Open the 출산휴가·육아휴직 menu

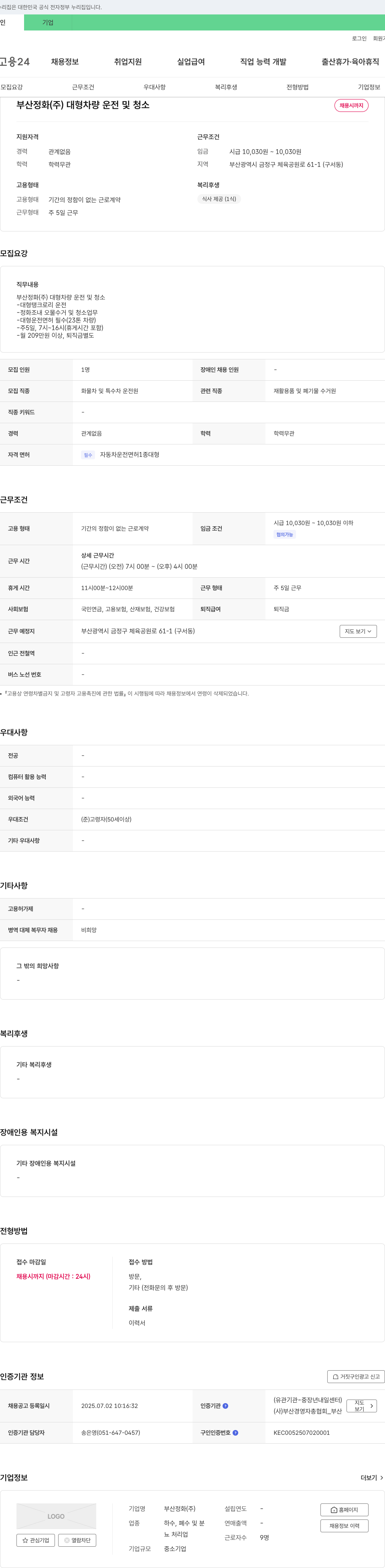351,61
